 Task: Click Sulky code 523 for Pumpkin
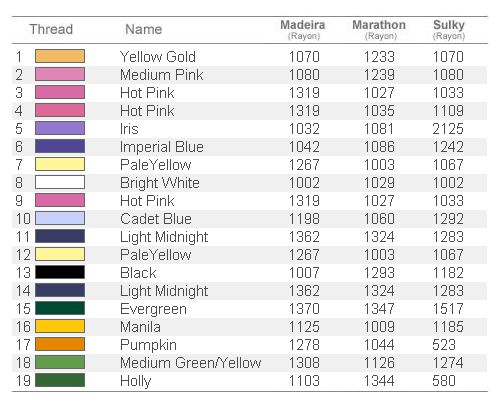(x=444, y=345)
